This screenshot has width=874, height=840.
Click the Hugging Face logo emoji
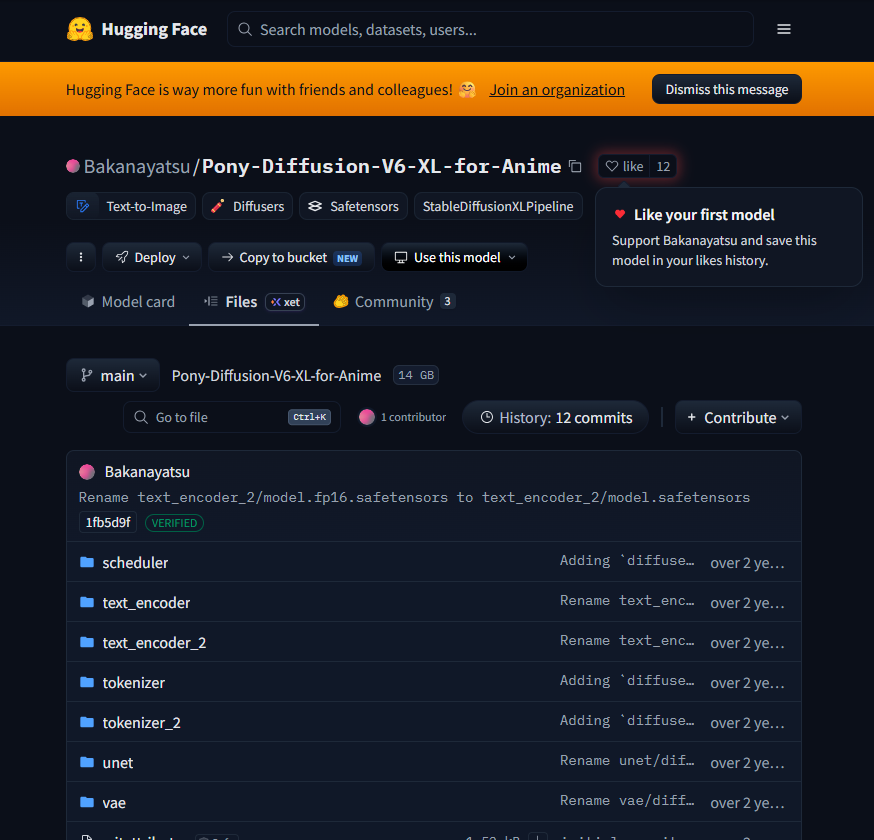tap(80, 29)
